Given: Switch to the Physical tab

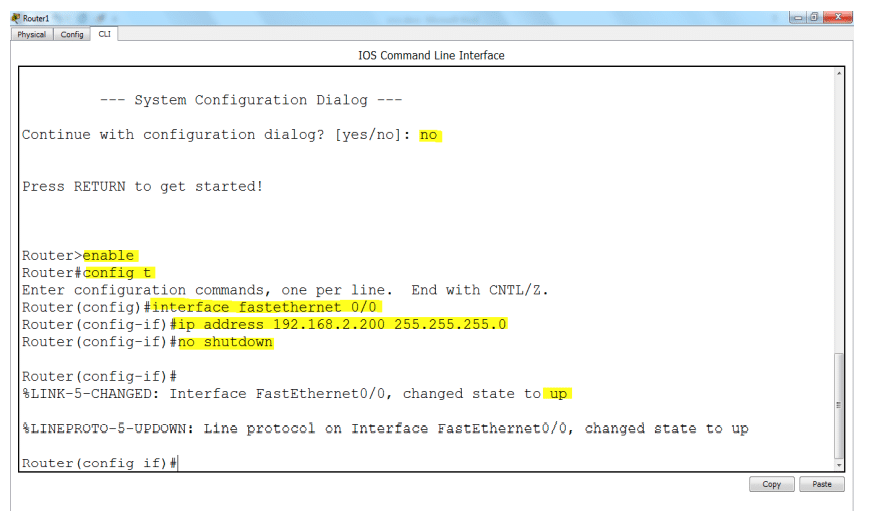Looking at the screenshot, I should pos(32,34).
